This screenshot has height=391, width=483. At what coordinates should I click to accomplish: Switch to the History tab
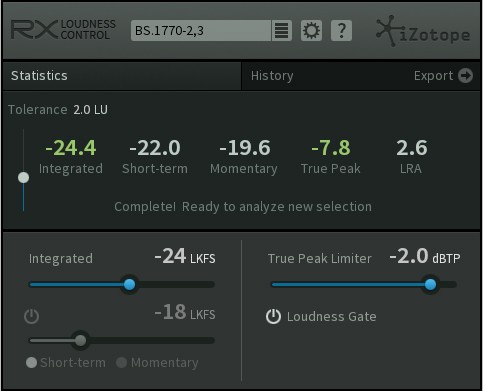pyautogui.click(x=272, y=76)
